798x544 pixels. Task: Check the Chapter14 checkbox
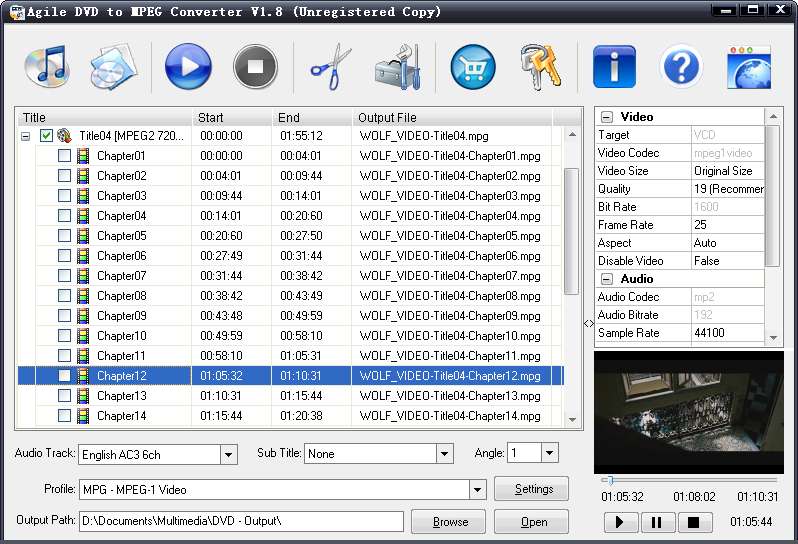point(64,416)
